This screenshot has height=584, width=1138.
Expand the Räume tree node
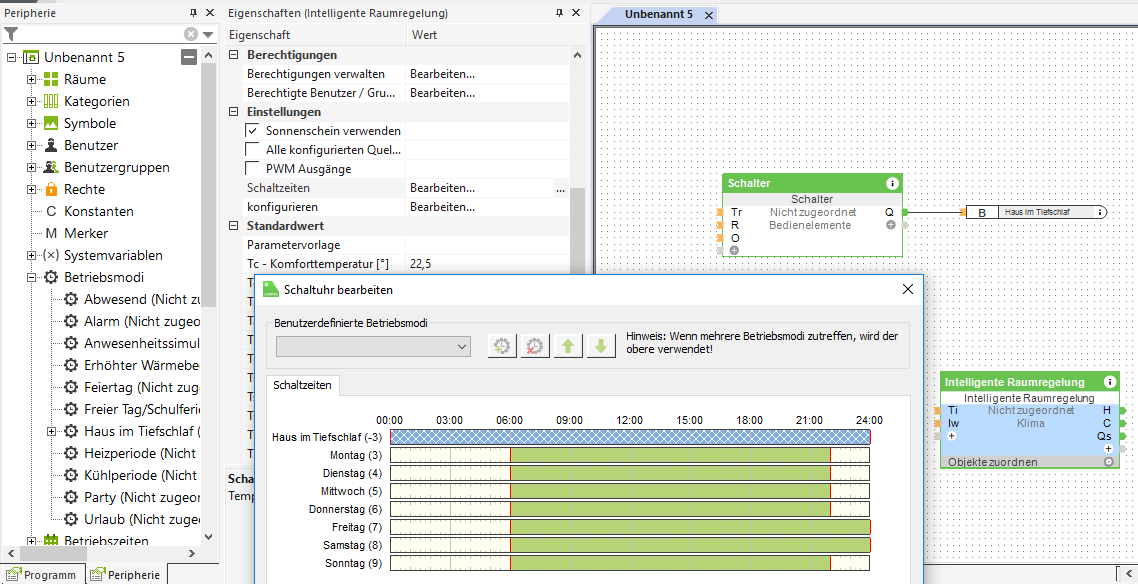pos(31,79)
